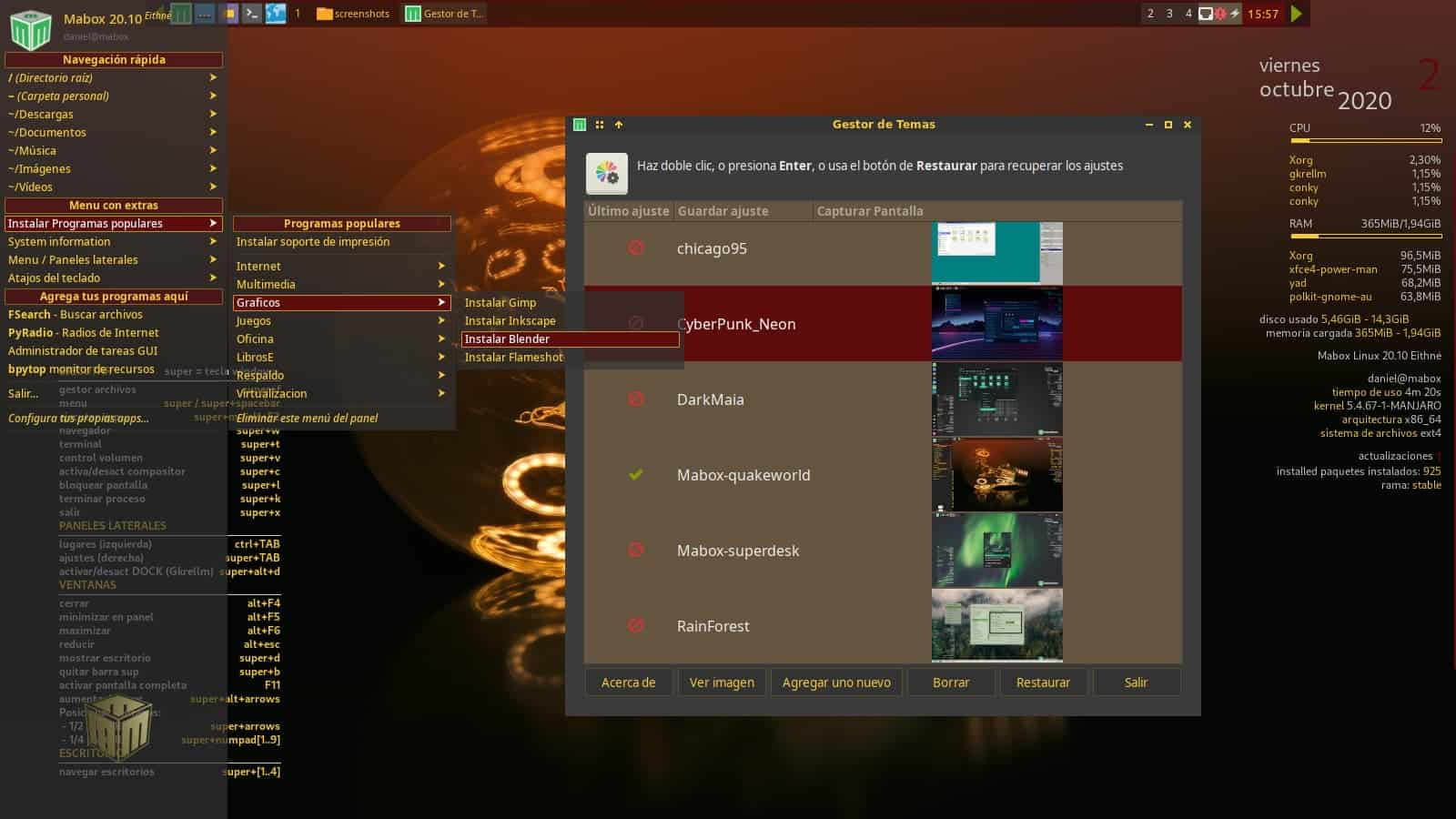This screenshot has height=819, width=1456.
Task: Expand the System information submenu arrow
Action: pos(213,241)
